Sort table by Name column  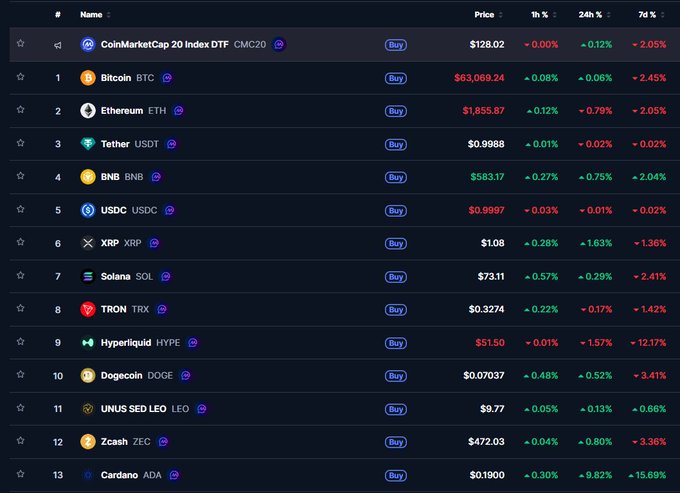pos(95,15)
